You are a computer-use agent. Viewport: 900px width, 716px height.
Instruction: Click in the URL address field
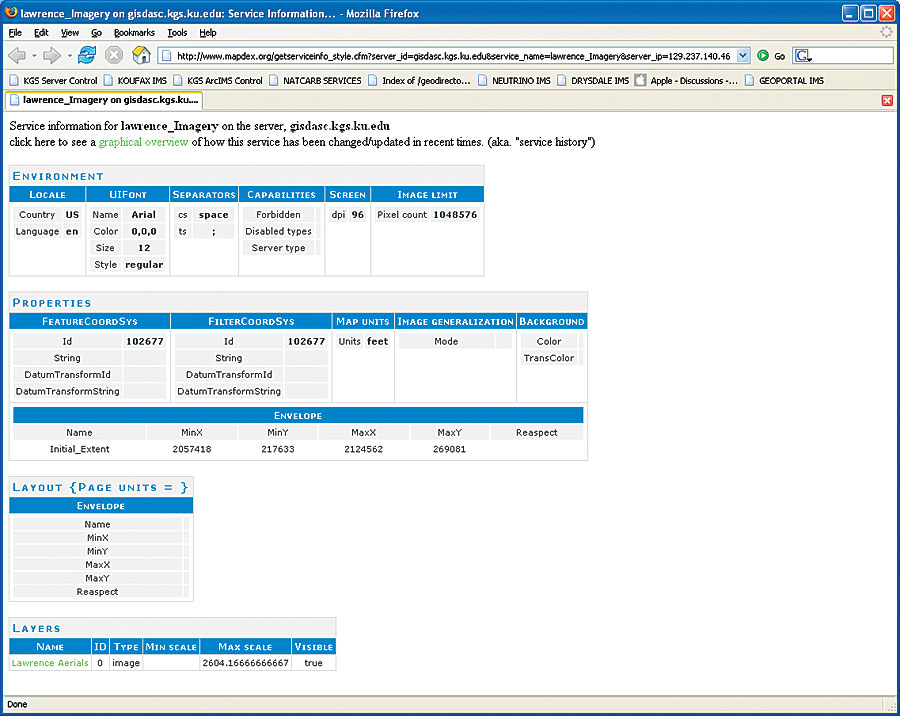coord(453,56)
